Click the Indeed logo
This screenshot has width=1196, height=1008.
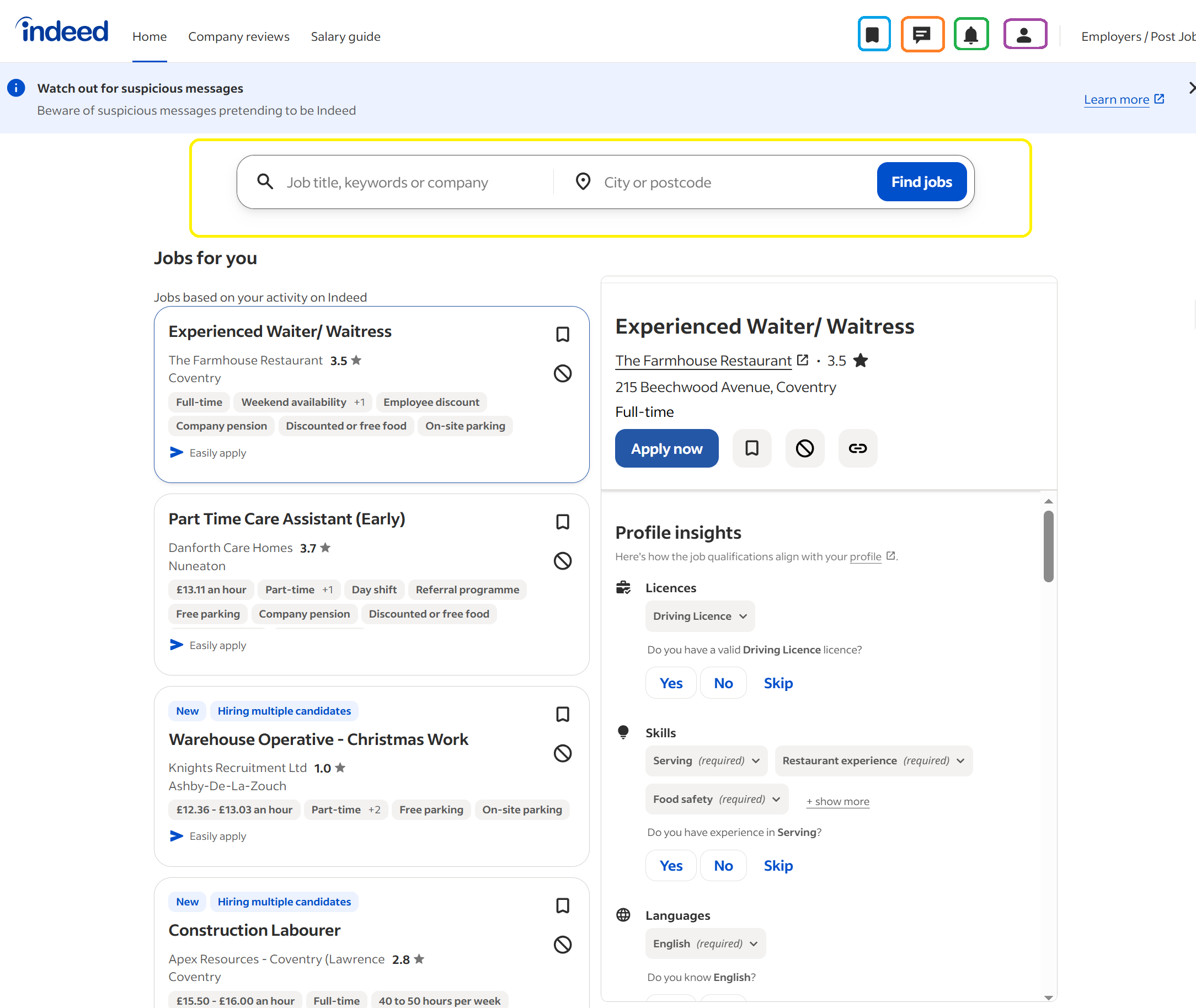tap(62, 31)
